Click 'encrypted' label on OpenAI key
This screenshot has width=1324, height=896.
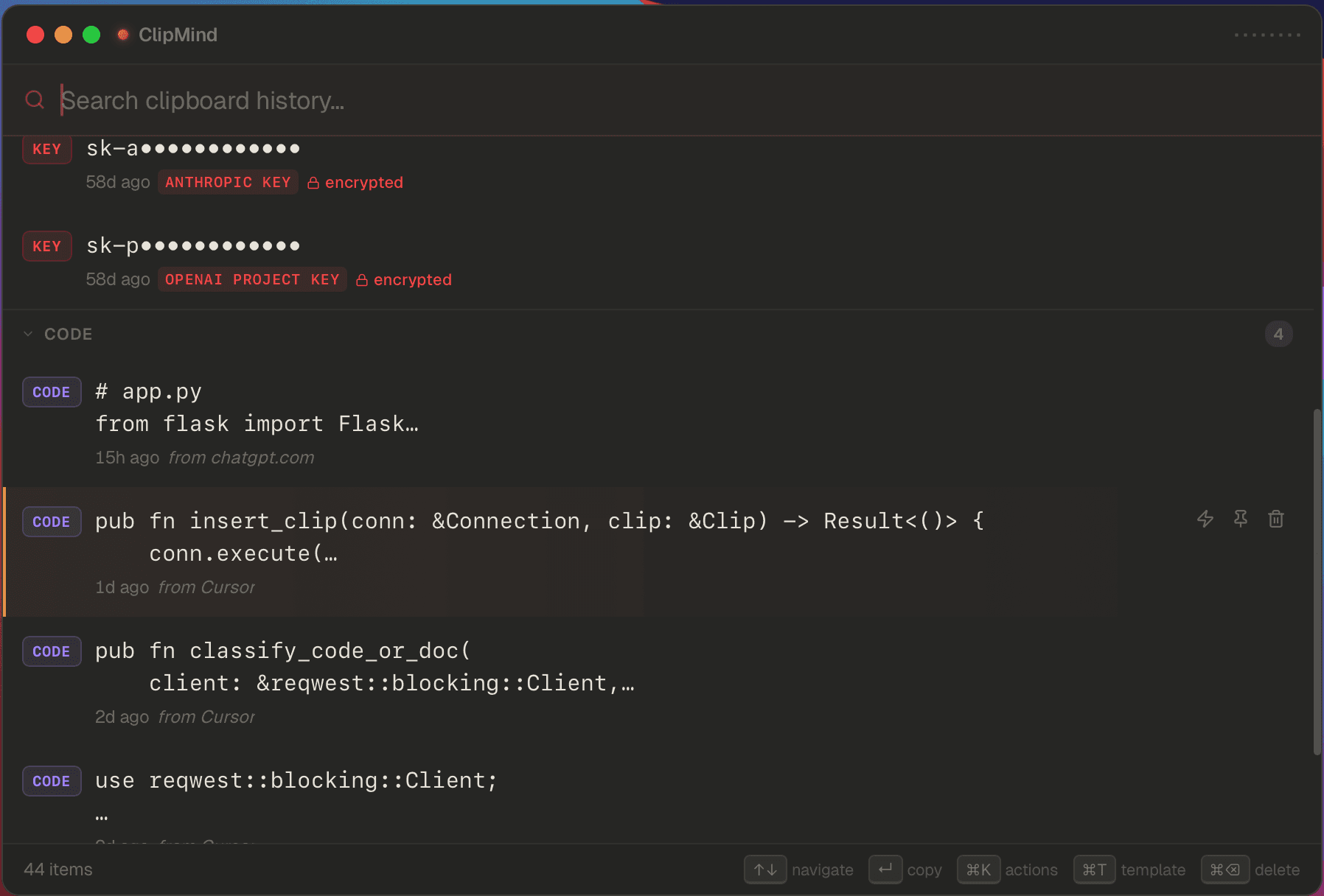tap(413, 279)
